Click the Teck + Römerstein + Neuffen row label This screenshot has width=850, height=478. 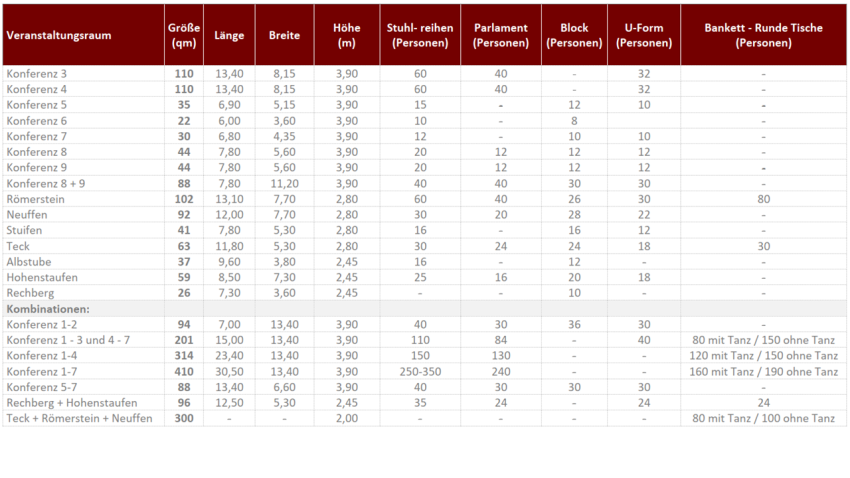click(79, 418)
